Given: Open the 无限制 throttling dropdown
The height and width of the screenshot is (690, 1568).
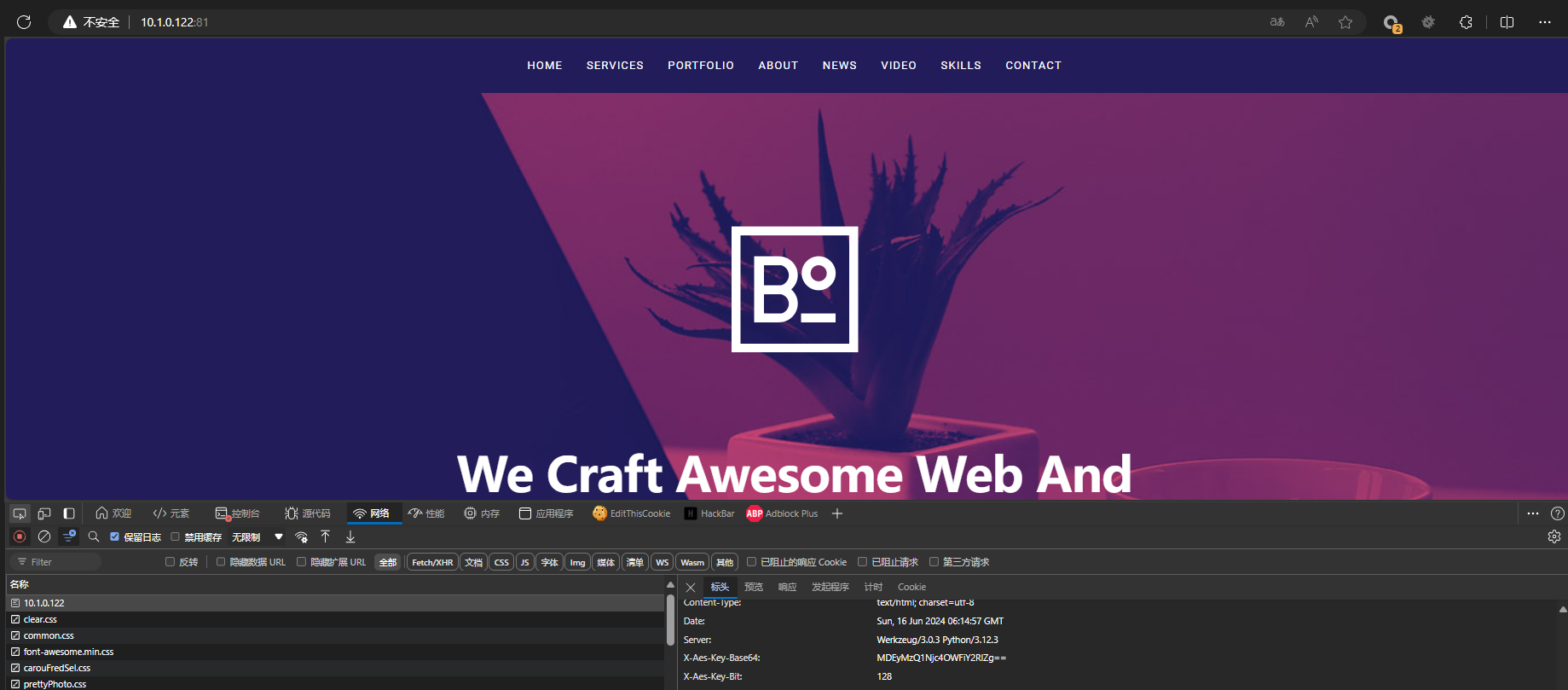Looking at the screenshot, I should click(x=257, y=537).
